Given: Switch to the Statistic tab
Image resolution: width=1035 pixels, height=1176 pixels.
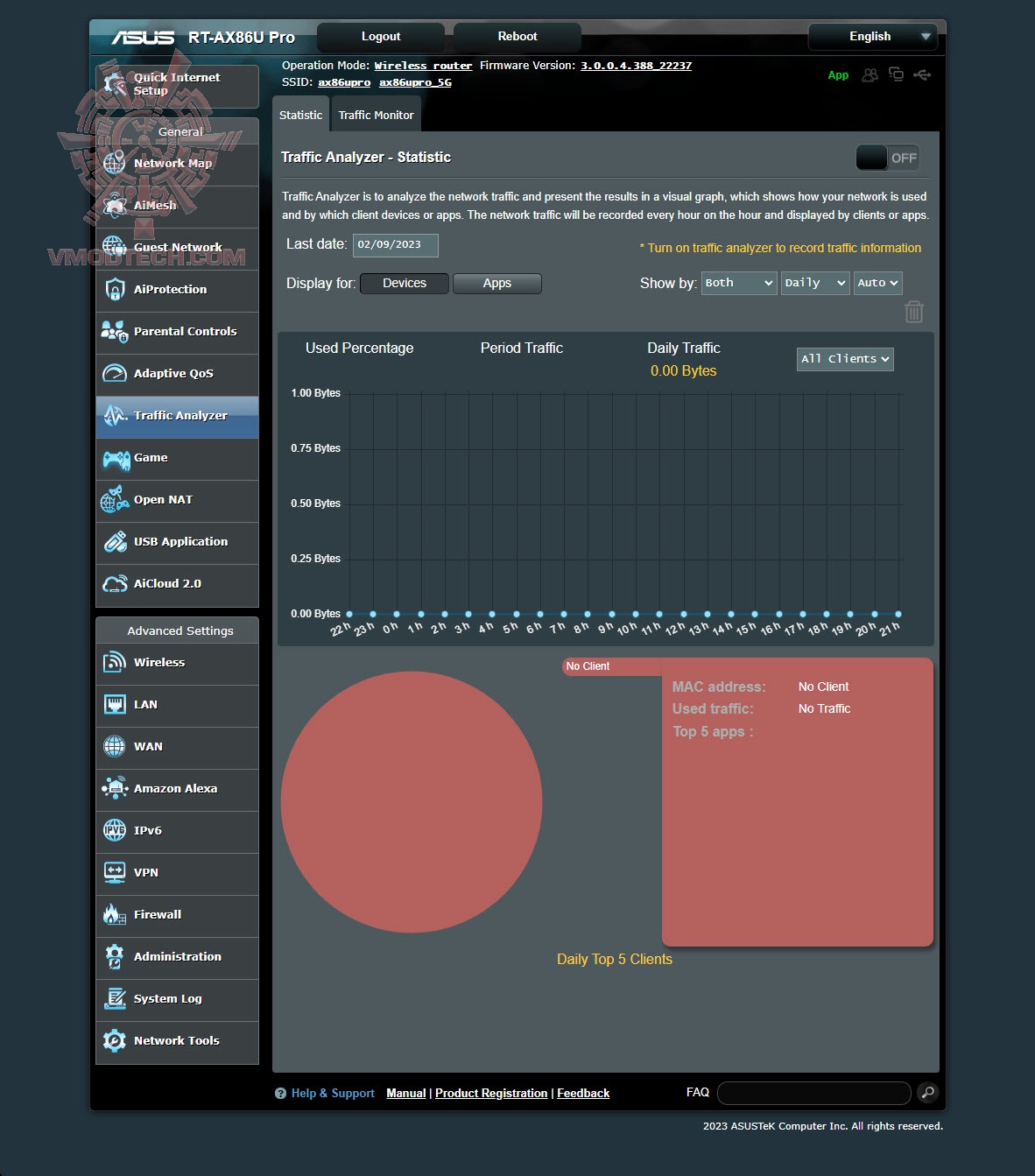Looking at the screenshot, I should point(300,115).
